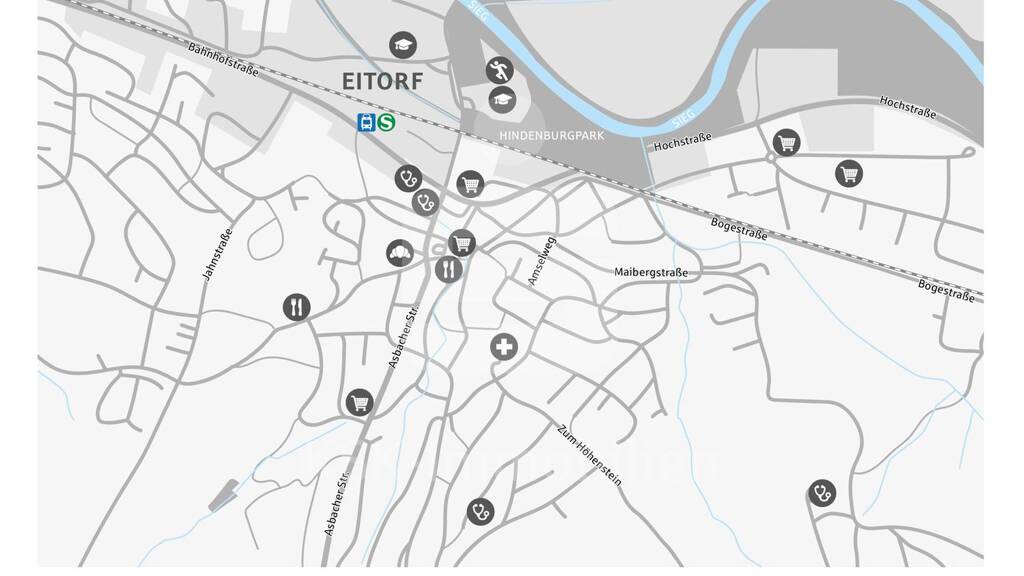The height and width of the screenshot is (576, 1024).
Task: Select the restaurant marker on Asbacher Str.
Action: click(x=449, y=268)
